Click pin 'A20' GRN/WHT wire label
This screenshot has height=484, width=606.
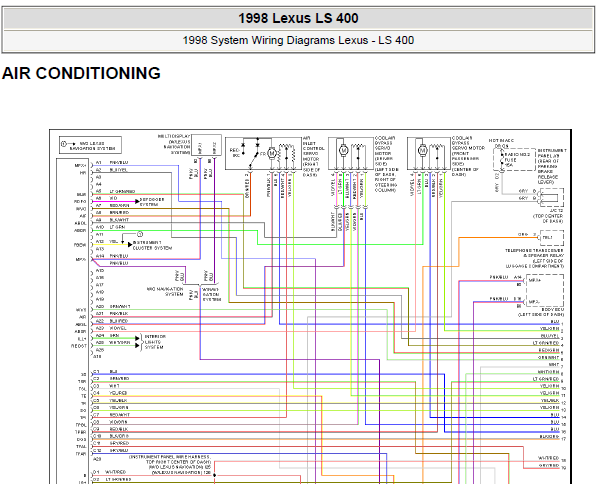pos(120,306)
